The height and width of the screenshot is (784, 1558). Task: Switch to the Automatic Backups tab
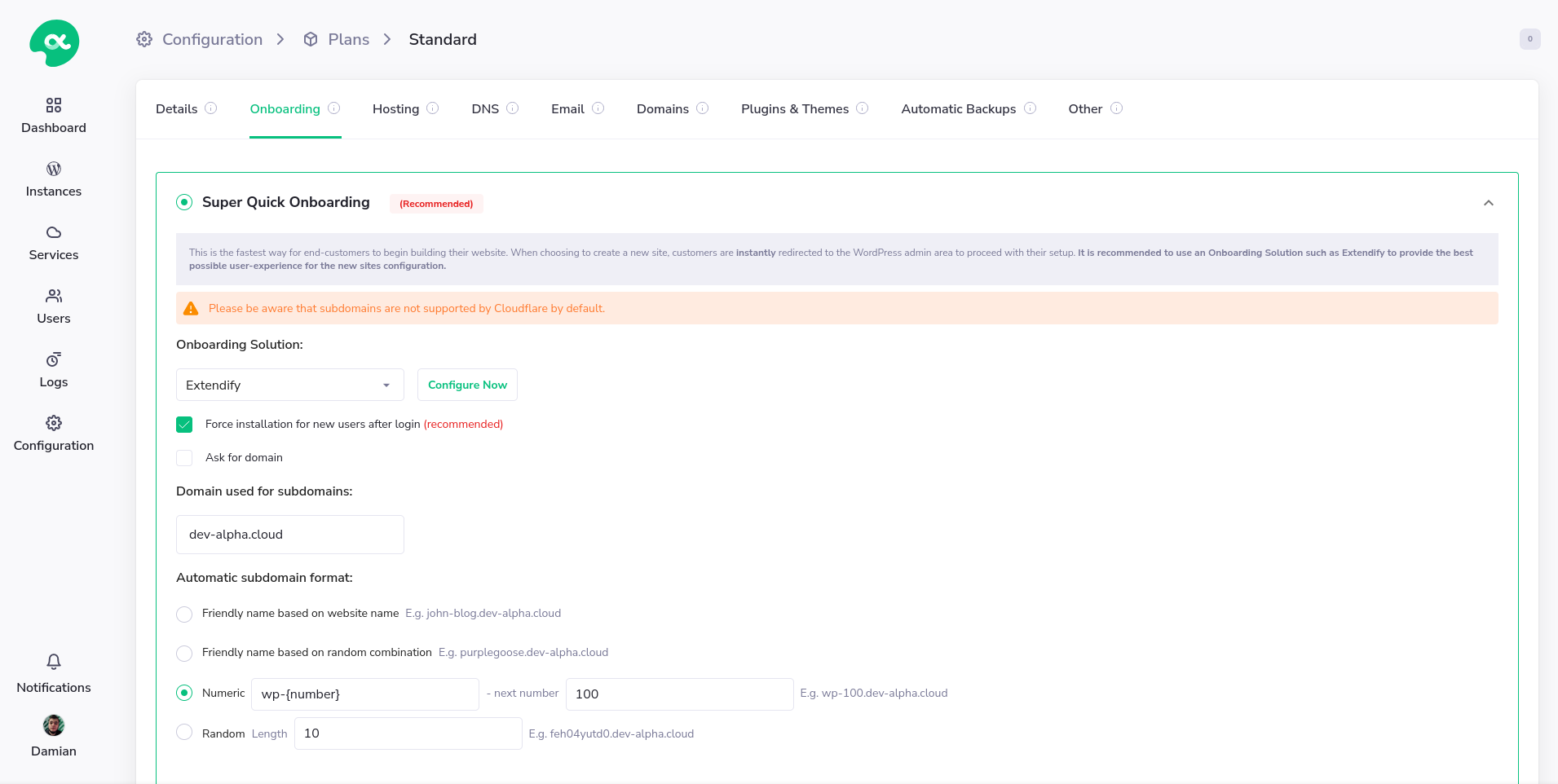coord(959,109)
